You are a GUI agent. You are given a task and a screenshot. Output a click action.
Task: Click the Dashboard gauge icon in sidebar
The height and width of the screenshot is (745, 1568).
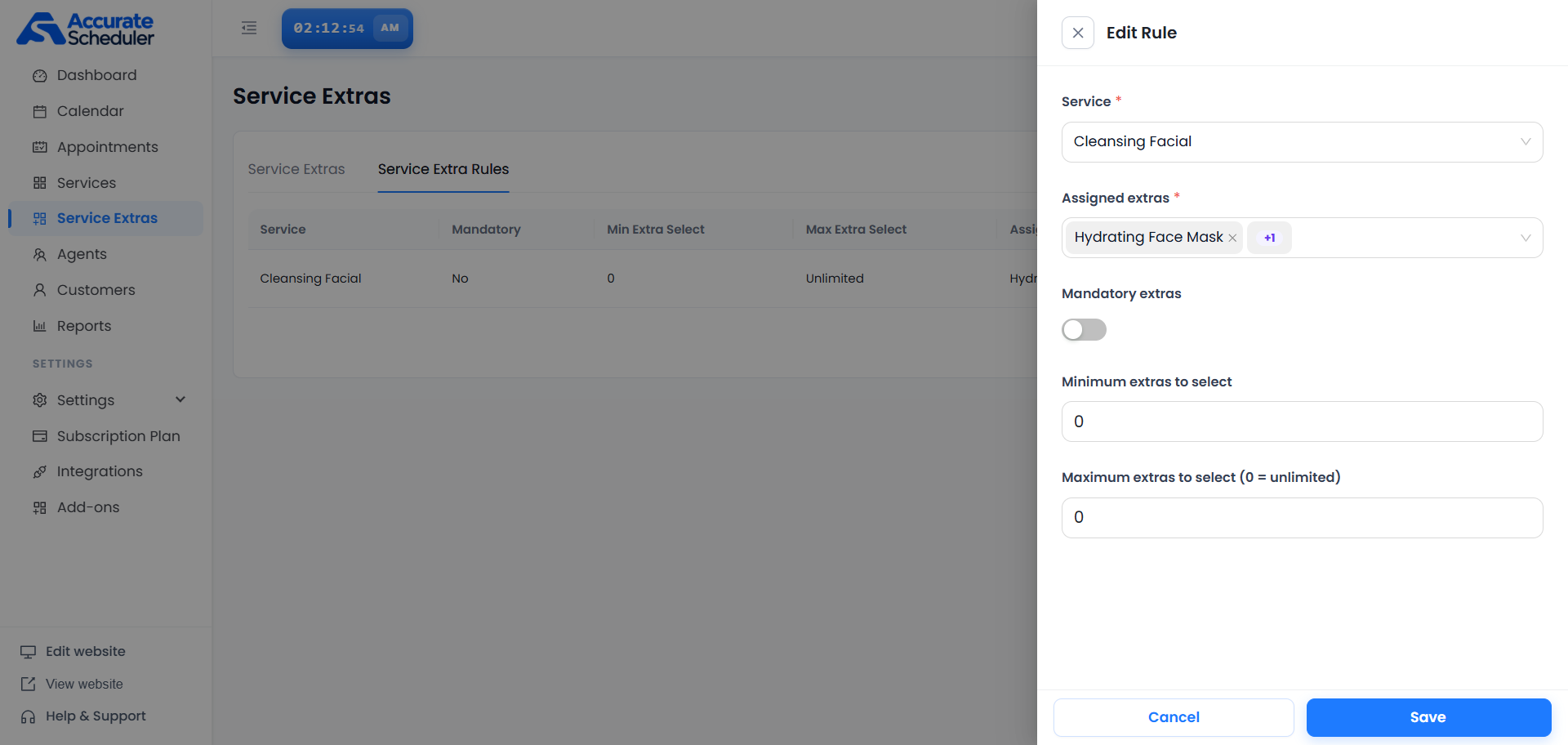tap(39, 76)
